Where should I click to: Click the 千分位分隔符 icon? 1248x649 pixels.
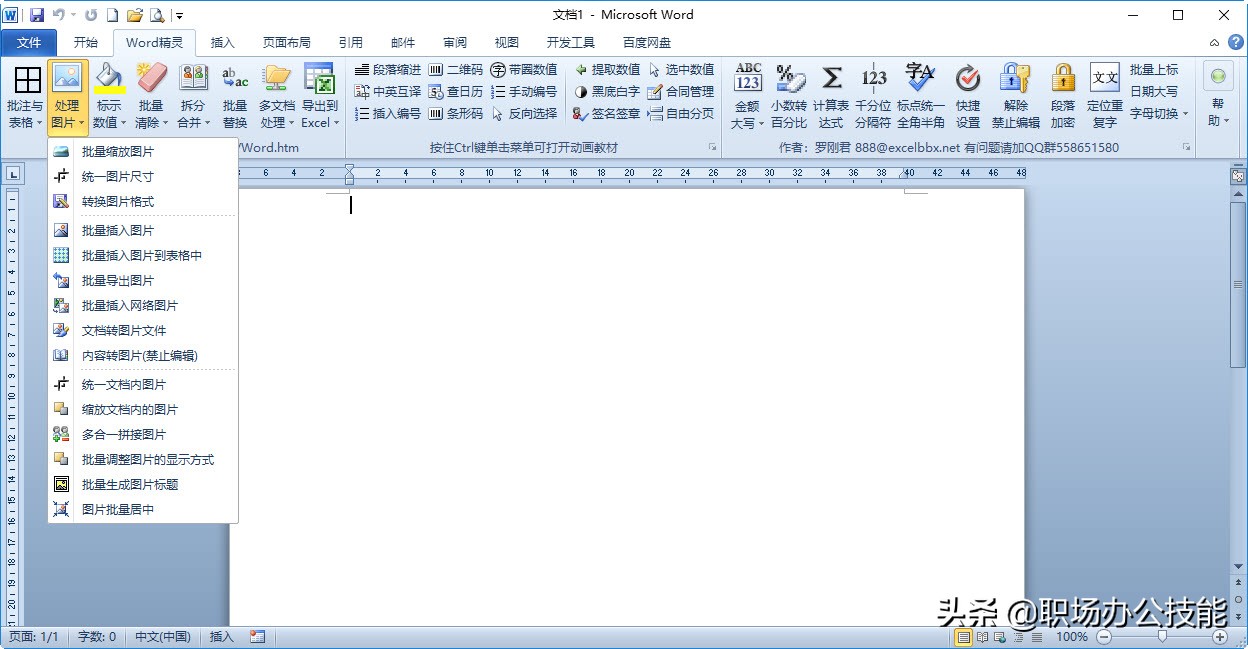873,97
